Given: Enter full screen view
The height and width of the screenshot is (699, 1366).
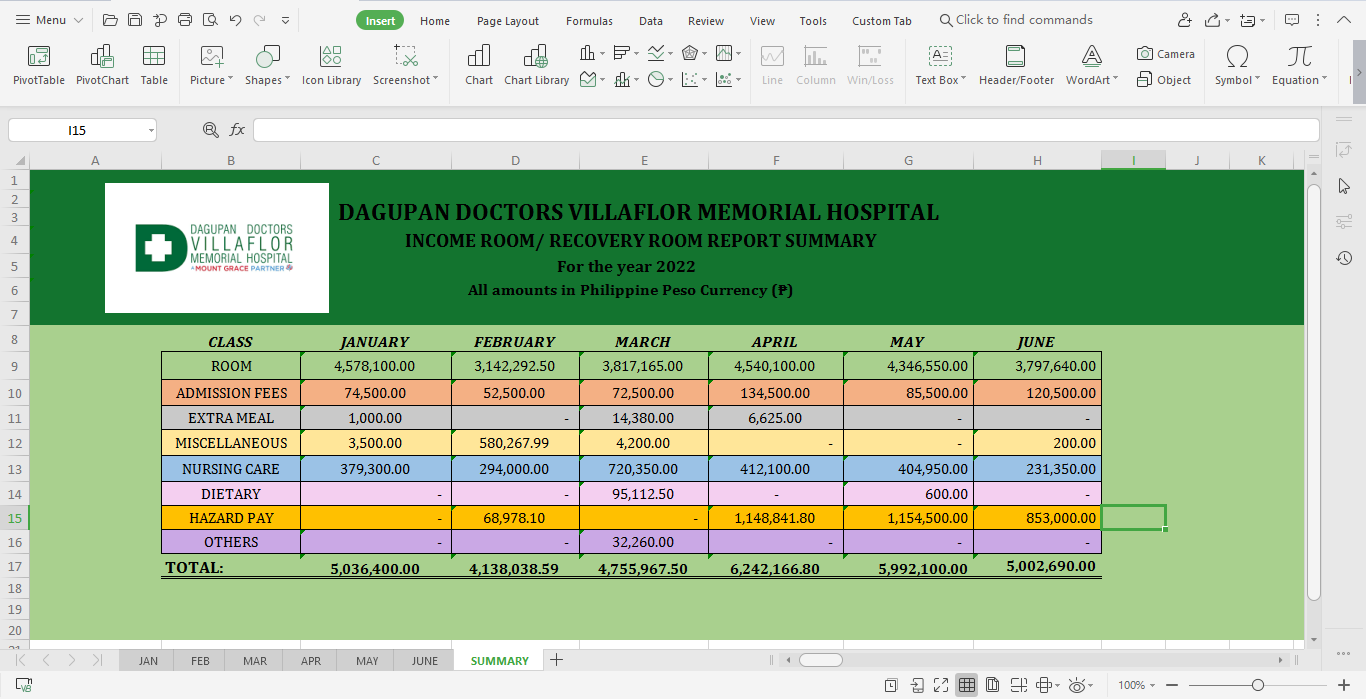Looking at the screenshot, I should pos(941,685).
